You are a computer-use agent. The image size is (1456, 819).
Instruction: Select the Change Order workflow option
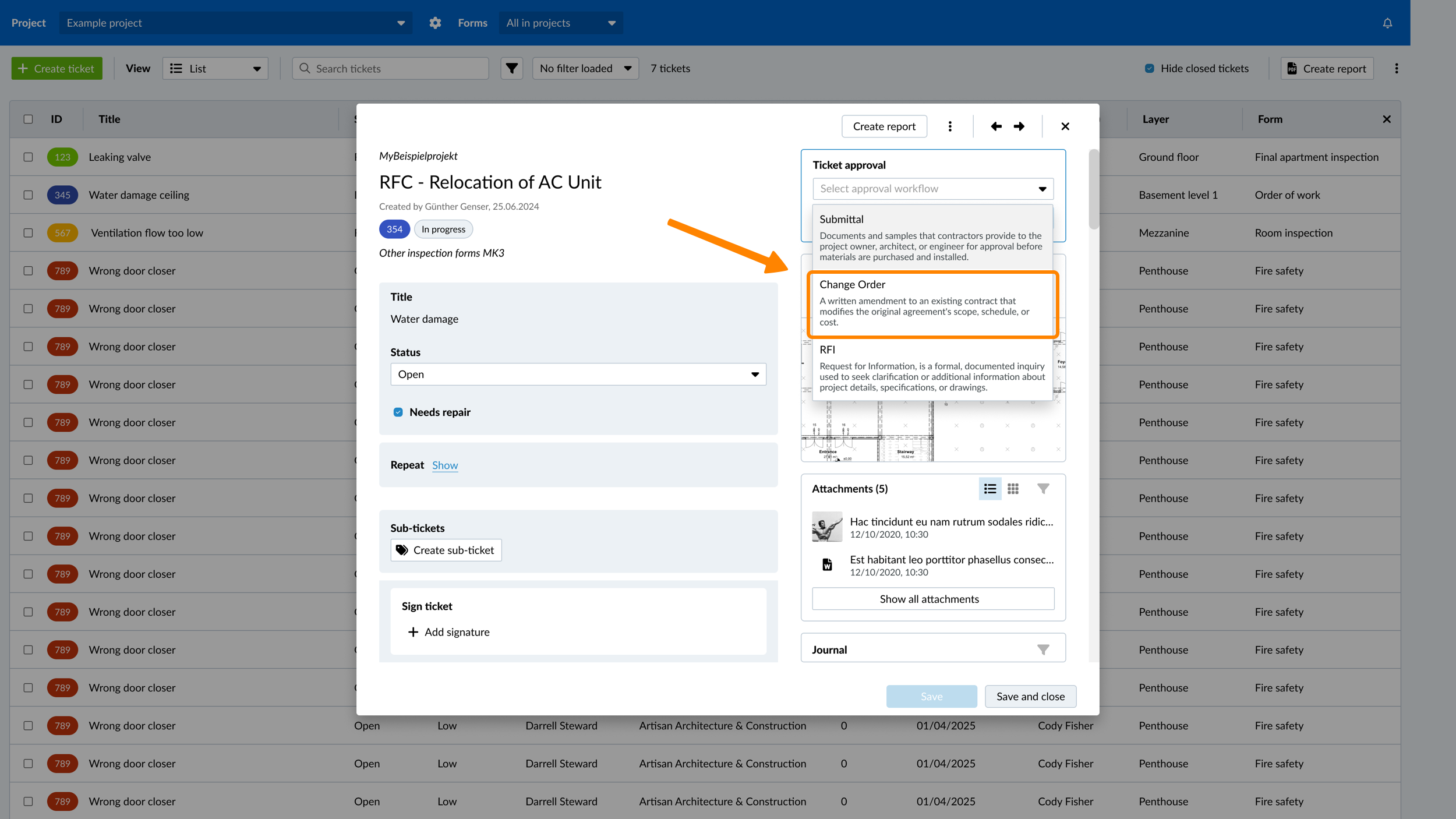(x=932, y=303)
